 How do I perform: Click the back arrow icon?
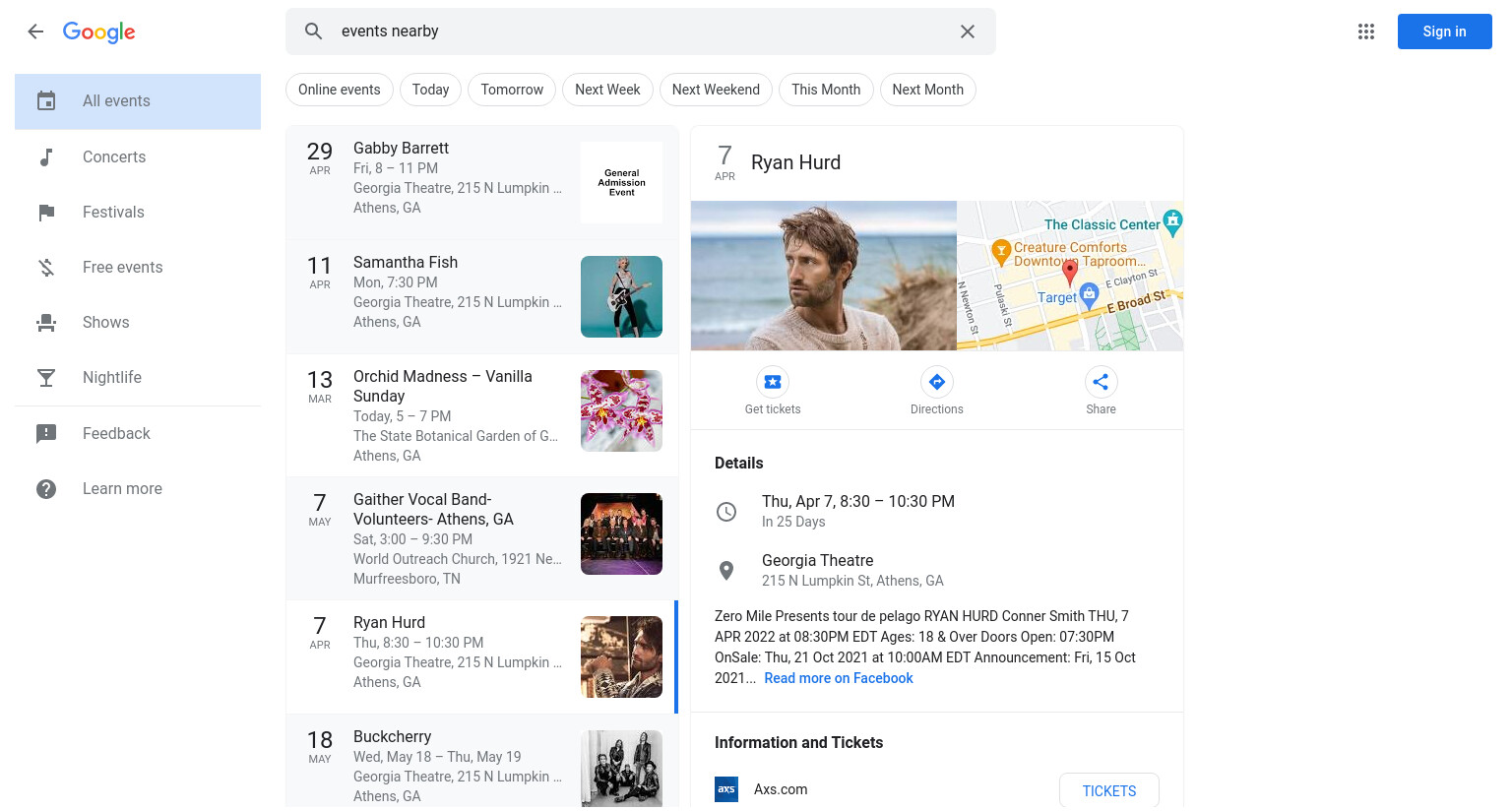35,31
